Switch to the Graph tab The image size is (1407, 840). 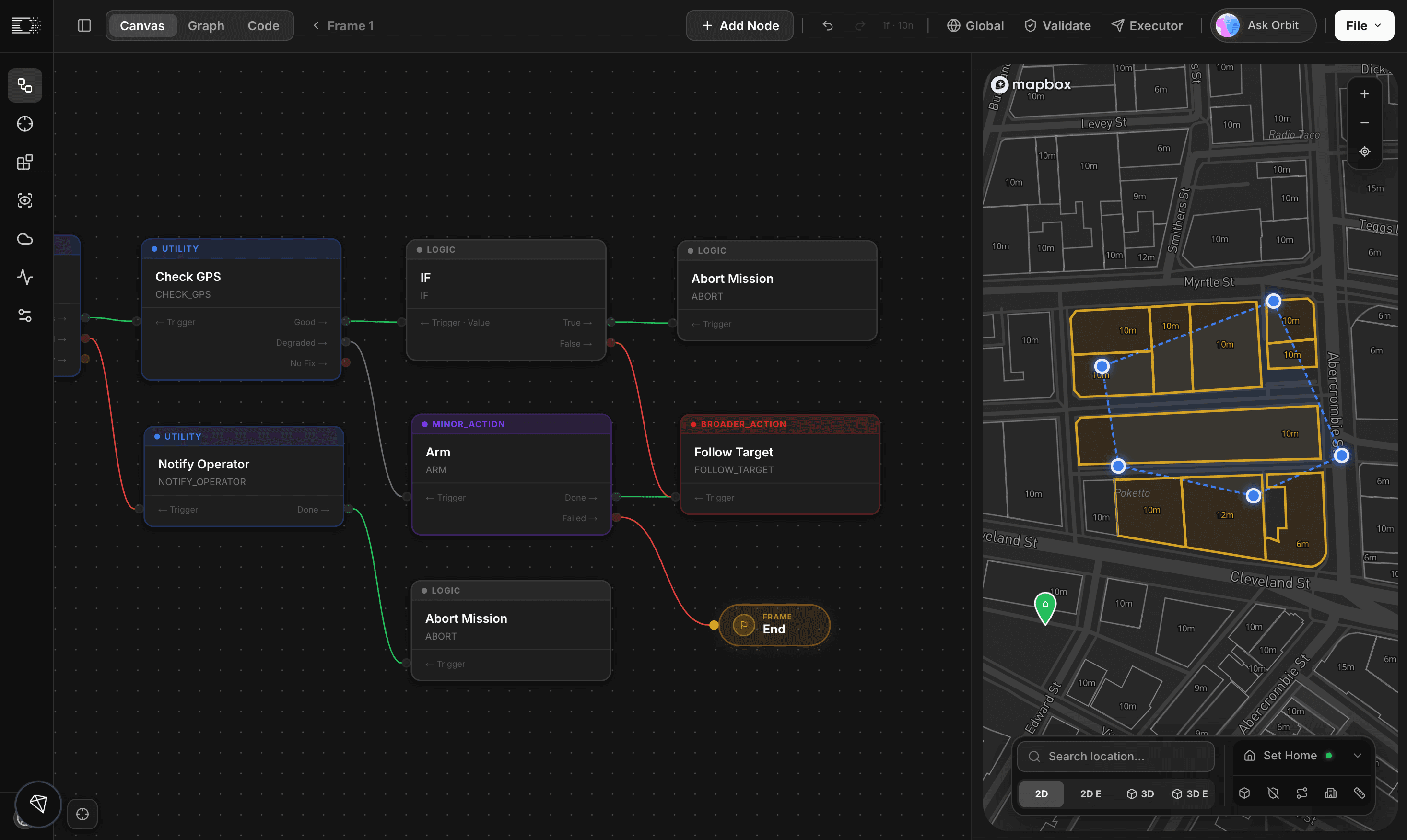point(206,25)
